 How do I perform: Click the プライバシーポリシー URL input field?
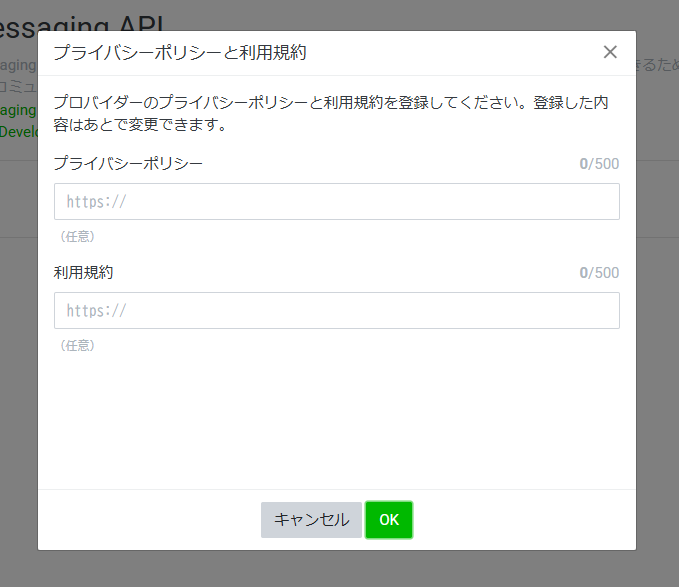click(x=336, y=201)
